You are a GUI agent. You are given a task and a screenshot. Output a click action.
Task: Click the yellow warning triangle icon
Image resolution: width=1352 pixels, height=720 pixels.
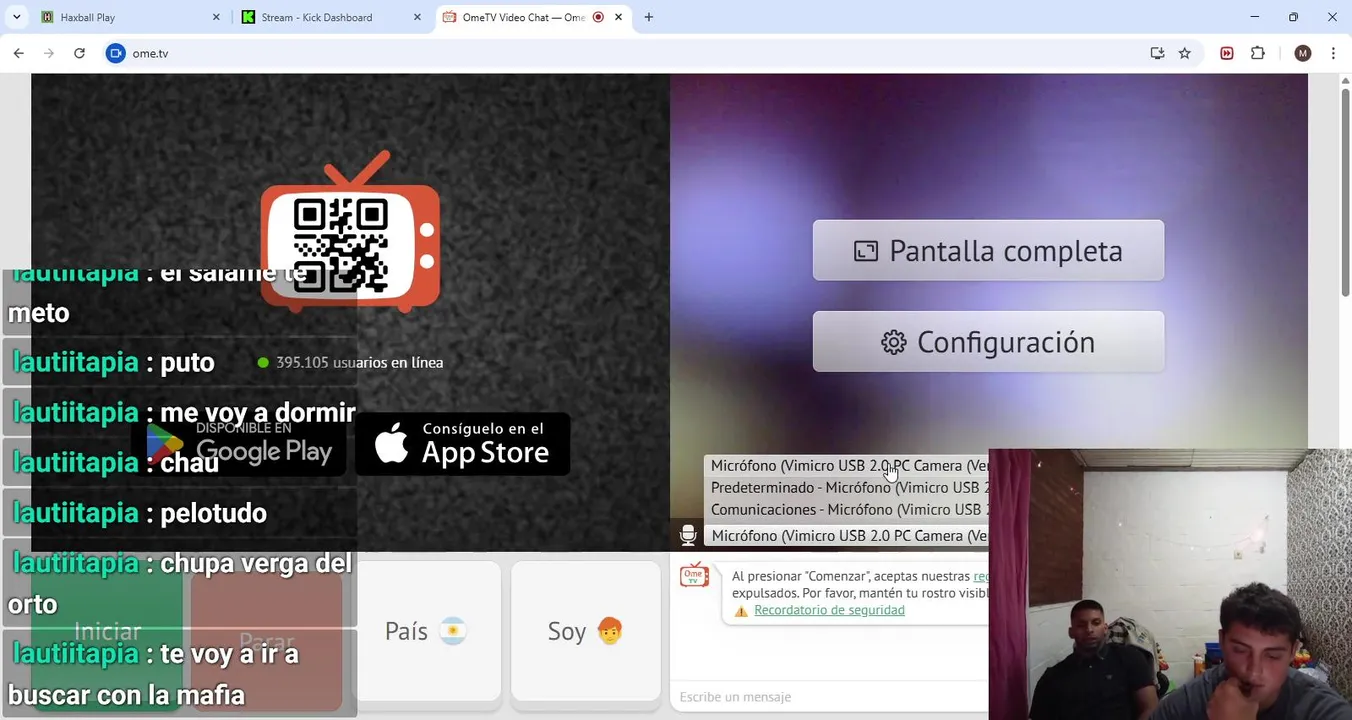point(741,611)
